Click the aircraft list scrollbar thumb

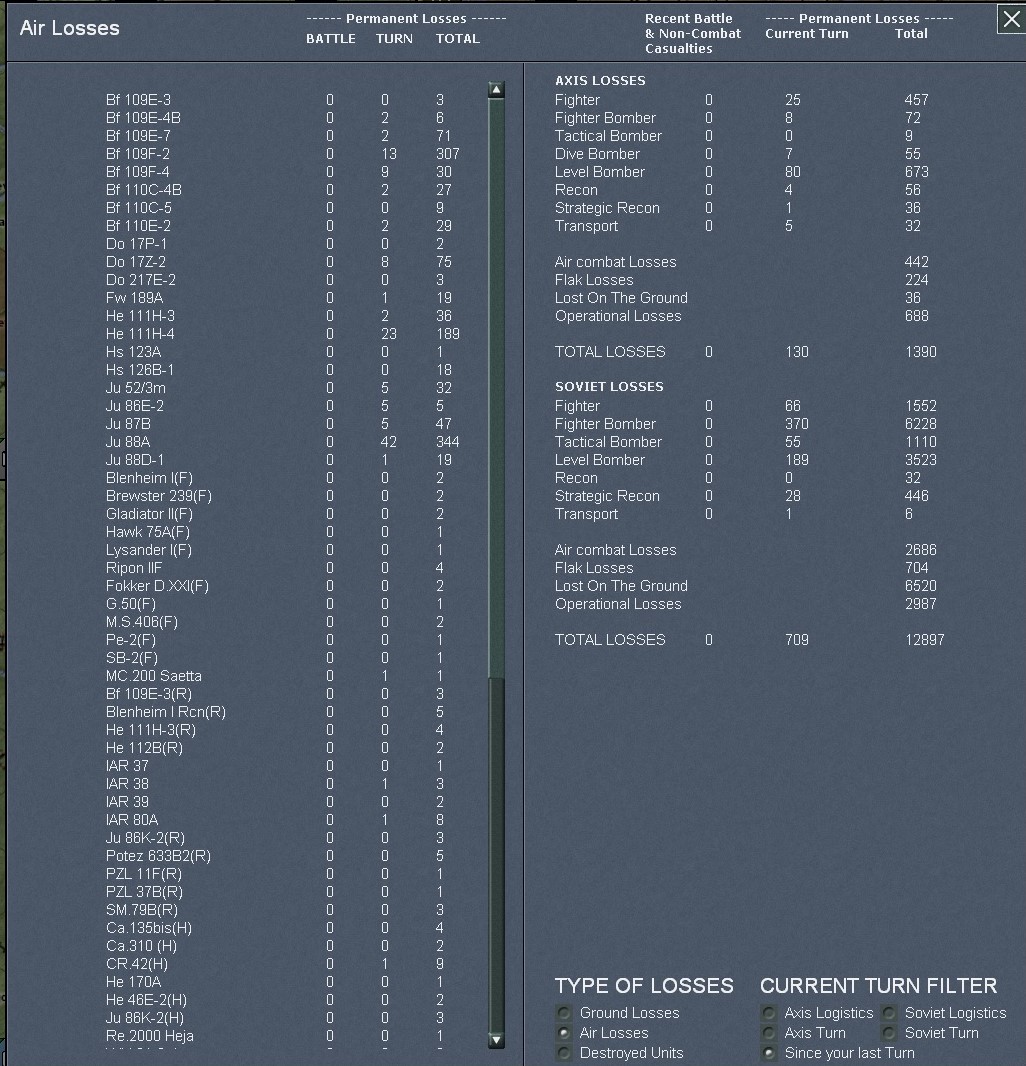(496, 388)
